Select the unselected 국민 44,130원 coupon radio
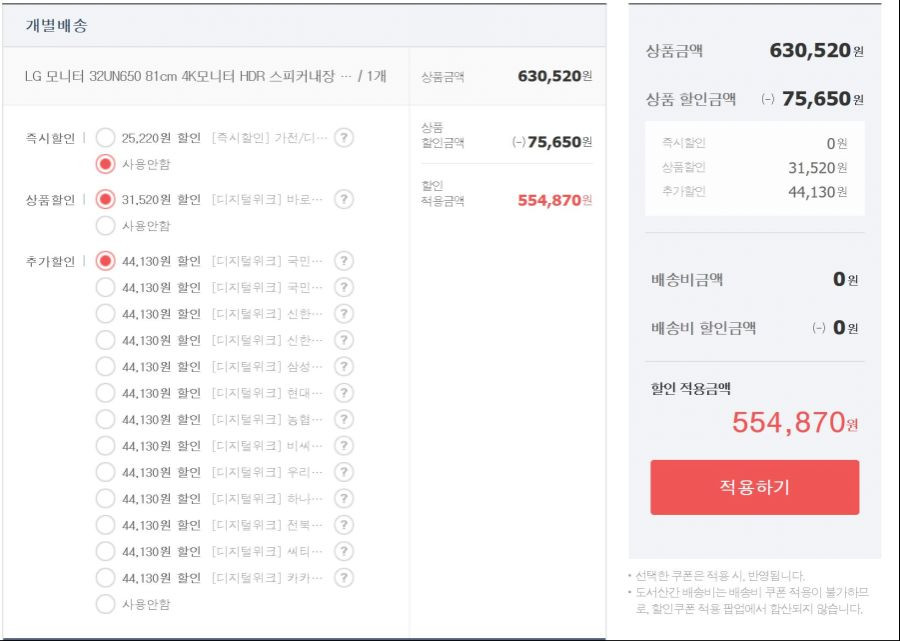The width and height of the screenshot is (900, 641). pos(105,287)
